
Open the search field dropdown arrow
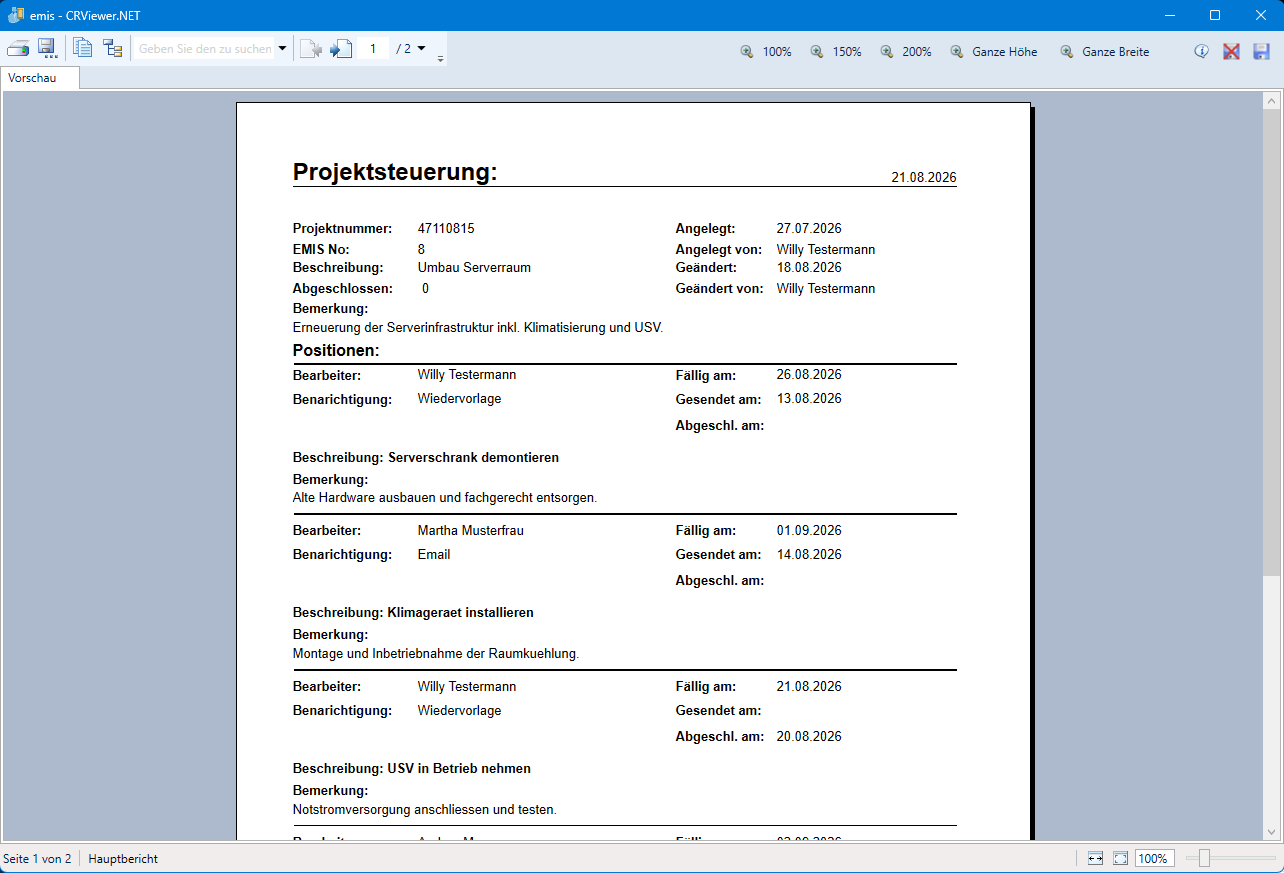click(x=283, y=49)
